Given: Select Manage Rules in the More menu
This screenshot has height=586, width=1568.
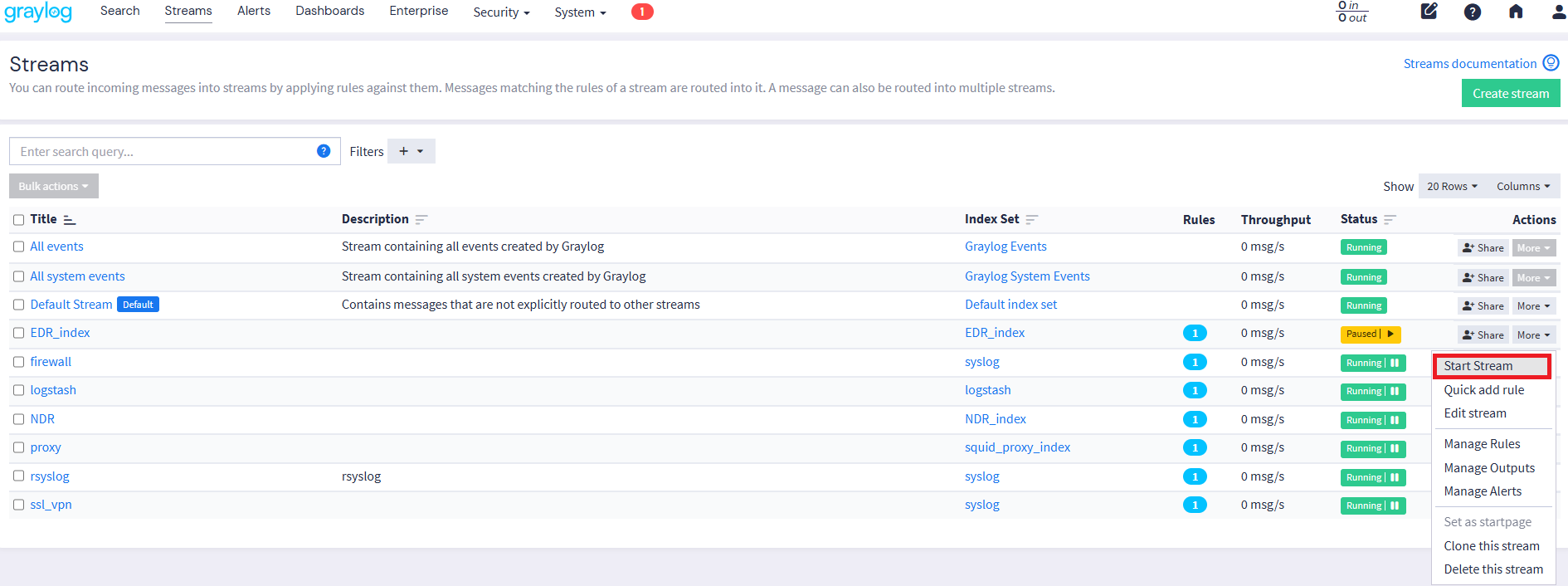Looking at the screenshot, I should point(1482,444).
